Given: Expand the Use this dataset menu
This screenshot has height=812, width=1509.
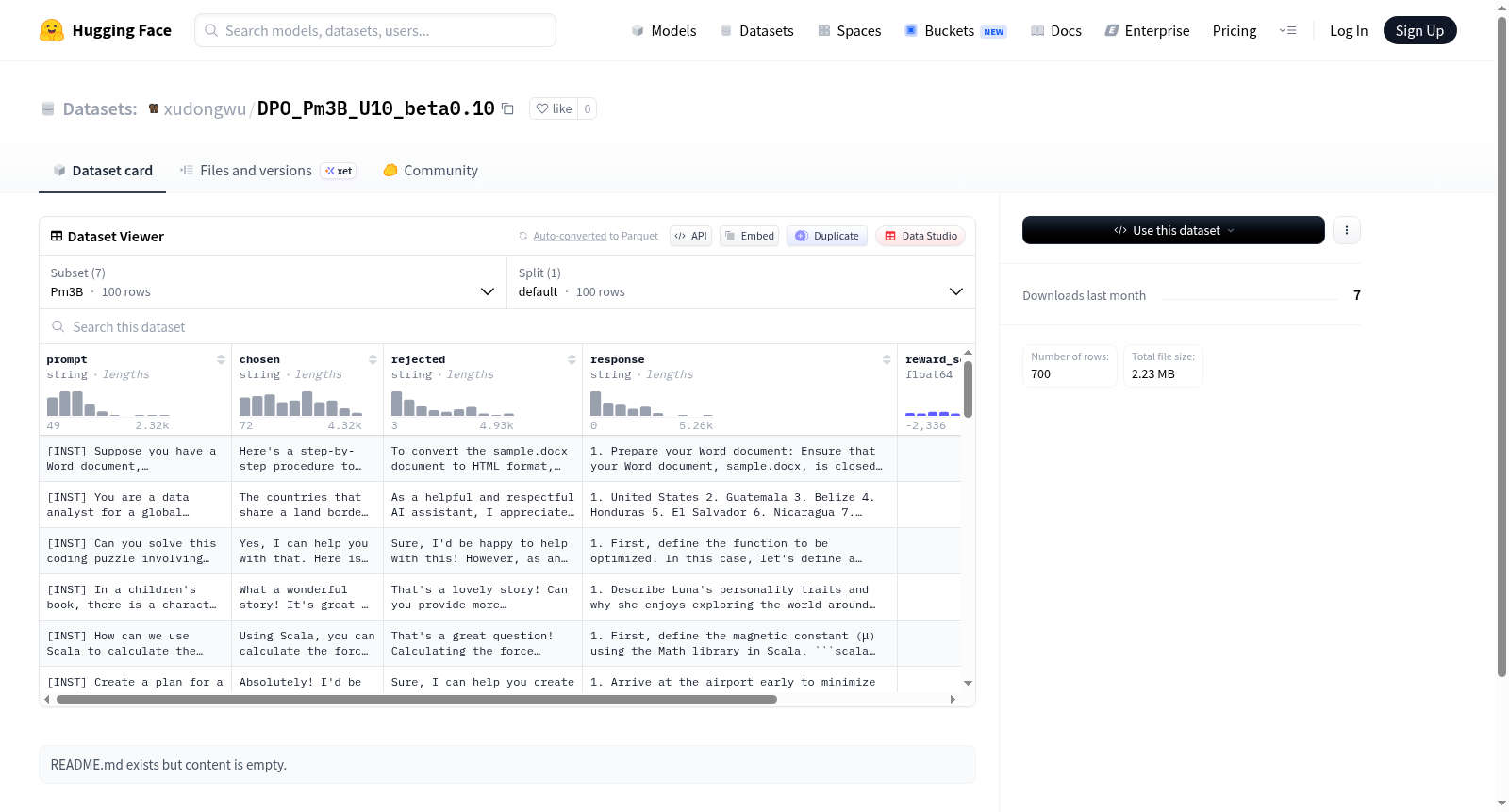Looking at the screenshot, I should (1173, 230).
